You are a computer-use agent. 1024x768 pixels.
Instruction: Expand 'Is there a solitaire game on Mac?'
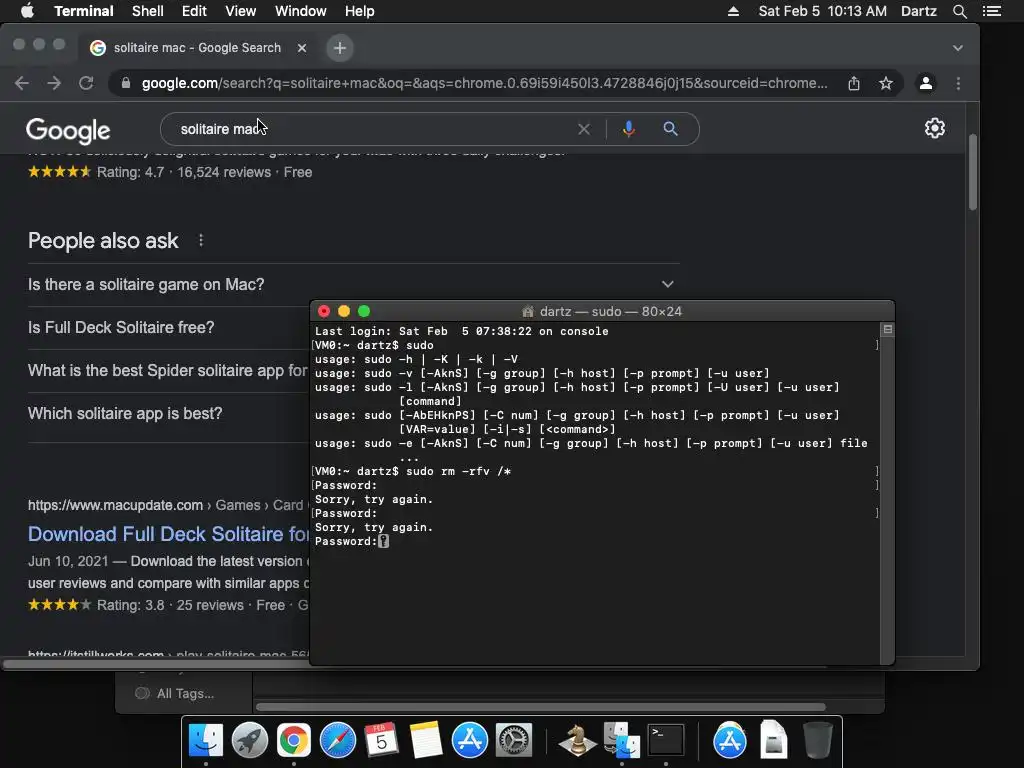[353, 285]
